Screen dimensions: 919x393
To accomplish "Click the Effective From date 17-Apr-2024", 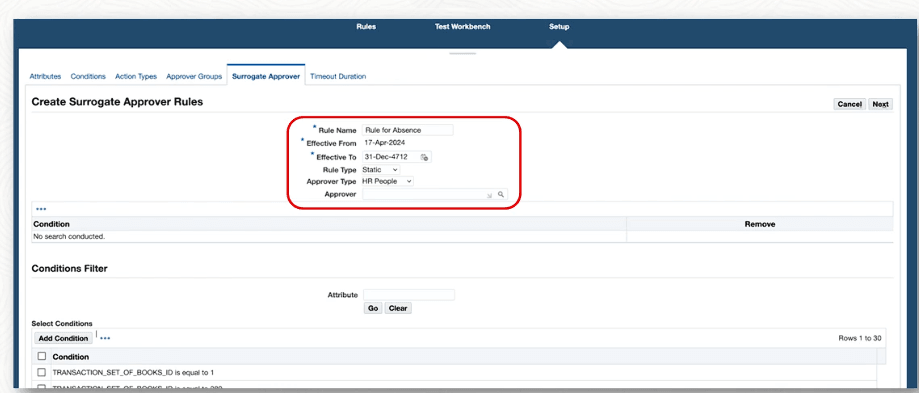I will [x=384, y=142].
